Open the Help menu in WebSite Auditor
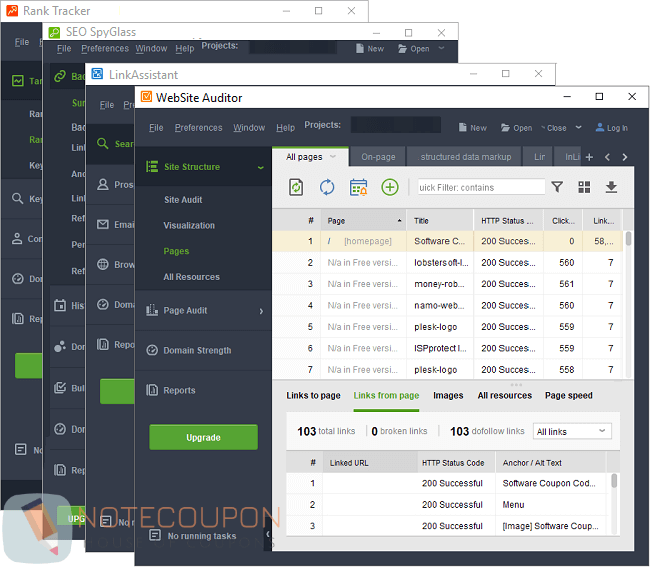This screenshot has height=567, width=650. tap(285, 128)
